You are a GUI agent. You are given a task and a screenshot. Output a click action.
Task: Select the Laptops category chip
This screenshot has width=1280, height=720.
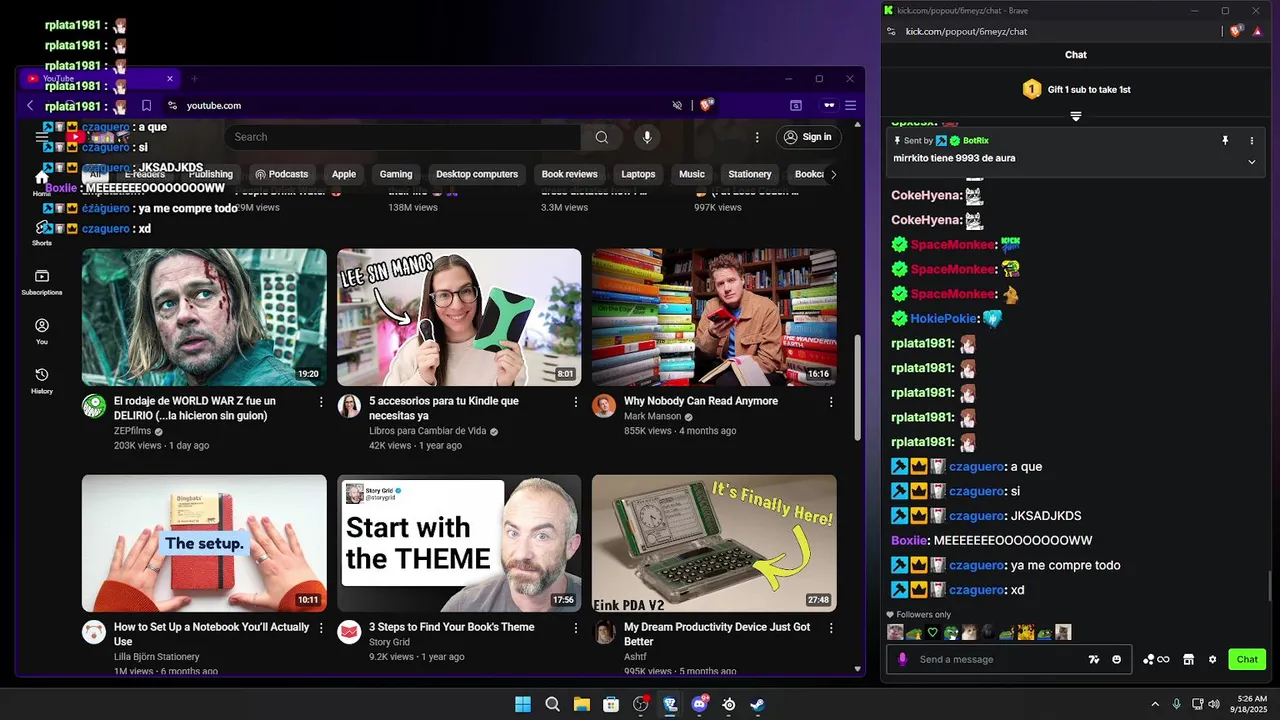pyautogui.click(x=638, y=174)
